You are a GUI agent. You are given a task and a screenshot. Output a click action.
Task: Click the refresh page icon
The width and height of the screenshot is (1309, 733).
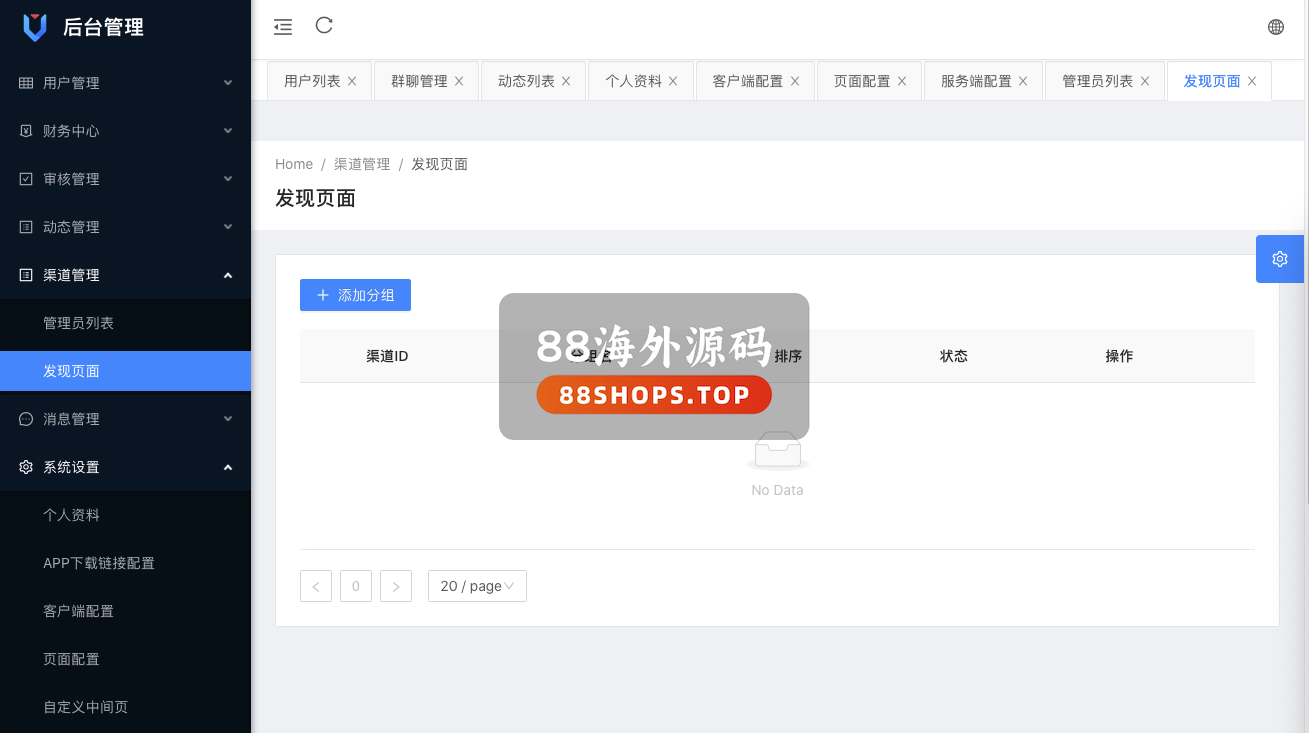(x=324, y=26)
